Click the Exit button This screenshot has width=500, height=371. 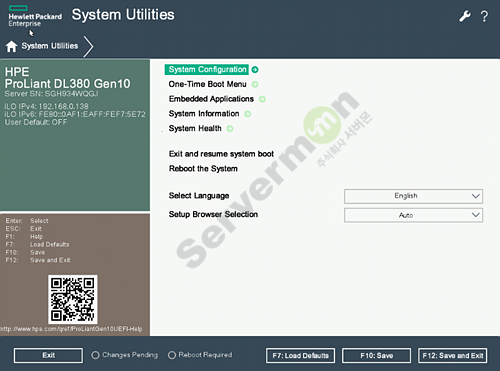pos(48,355)
